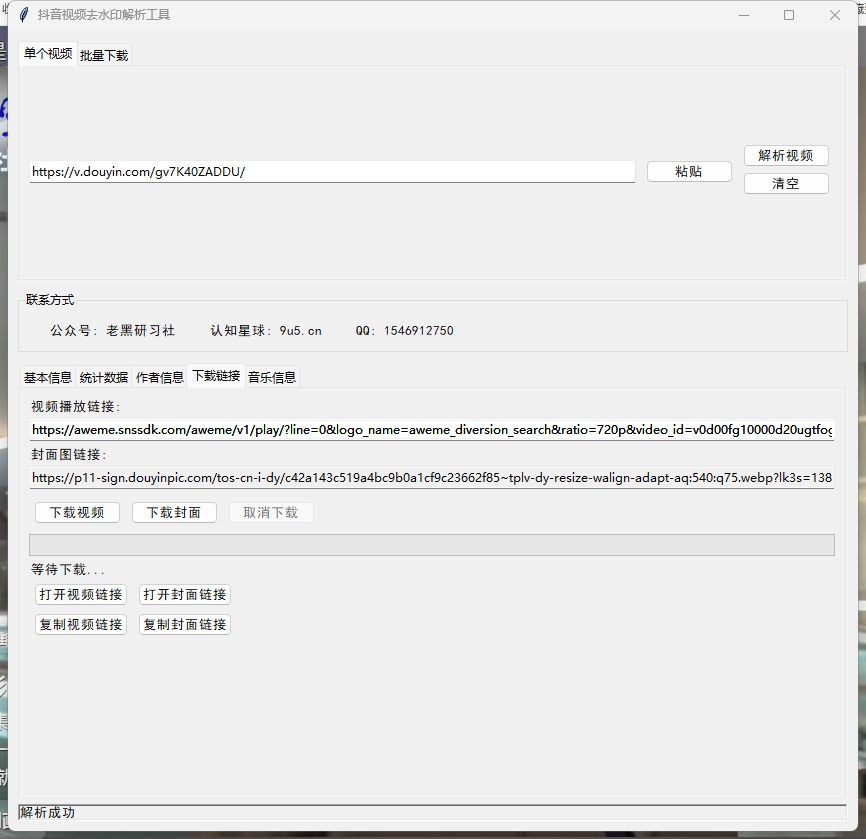Select the 音乐信息 (Music Info) tab
866x839 pixels.
[x=270, y=377]
